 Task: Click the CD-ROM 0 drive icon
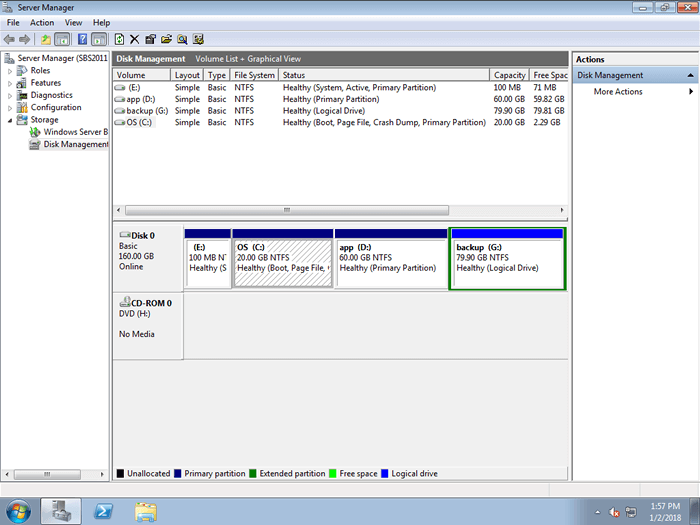click(125, 302)
